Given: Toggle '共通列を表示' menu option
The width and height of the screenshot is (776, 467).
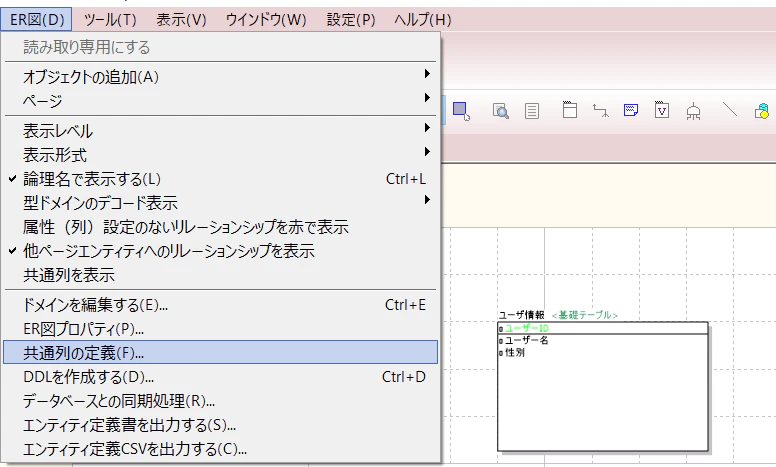Looking at the screenshot, I should tap(221, 275).
